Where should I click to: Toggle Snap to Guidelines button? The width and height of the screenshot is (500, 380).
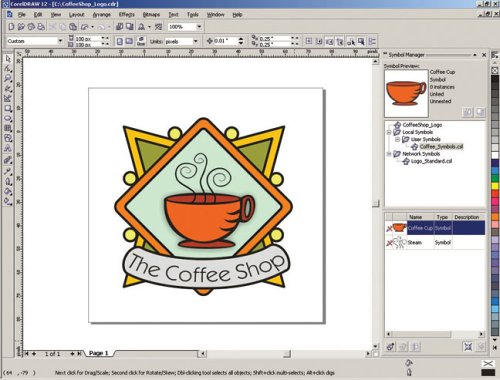(x=319, y=41)
